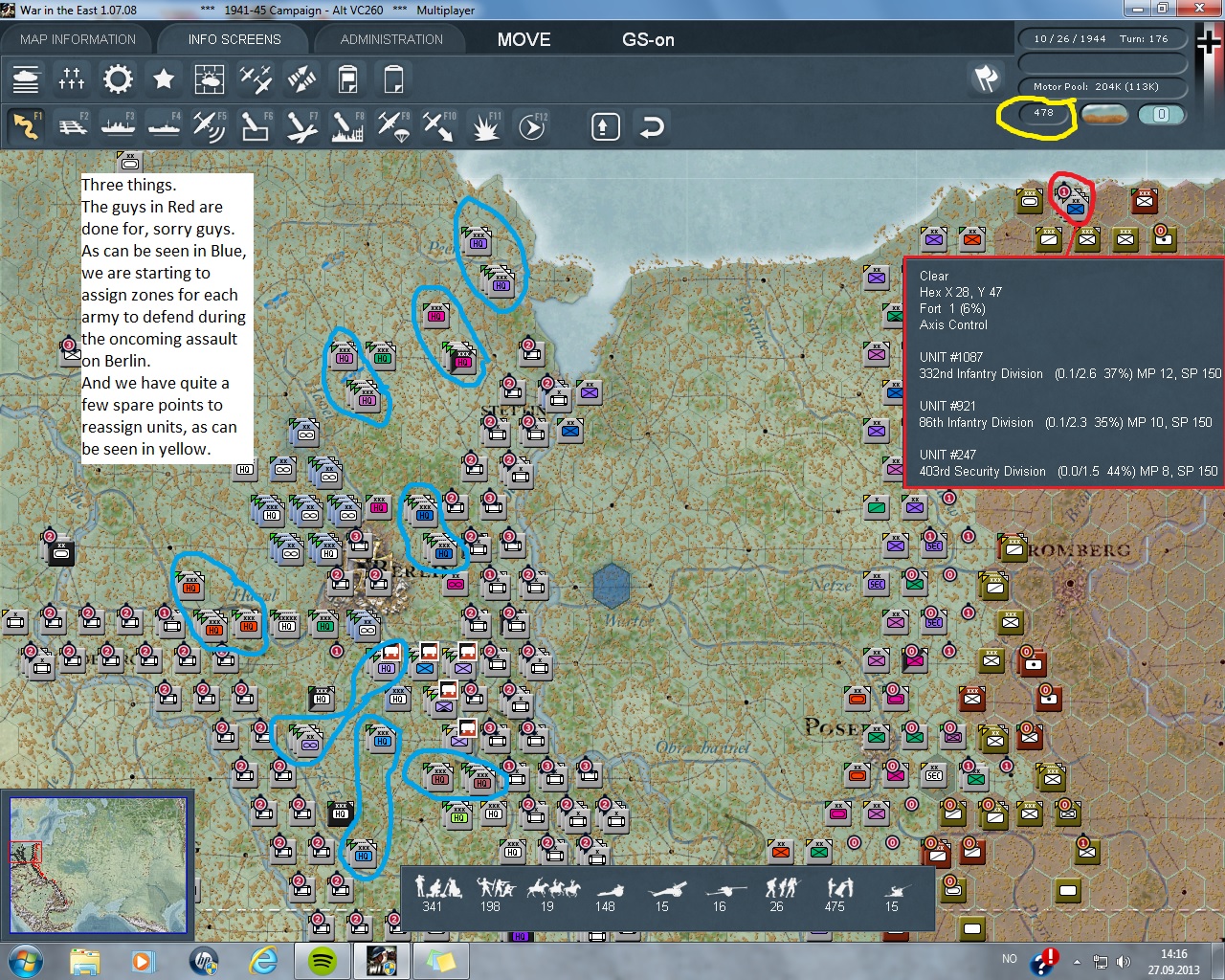Select the F2 rail movement mode
The height and width of the screenshot is (980, 1225).
[x=72, y=126]
